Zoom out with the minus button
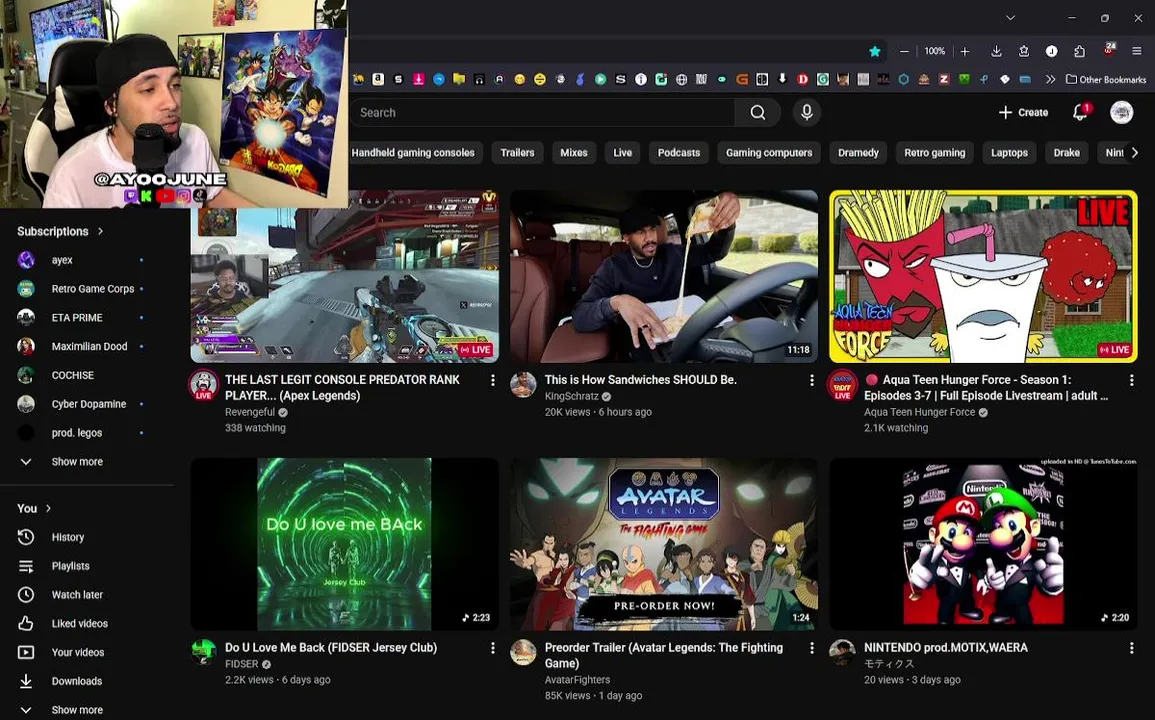This screenshot has width=1155, height=720. tap(904, 51)
